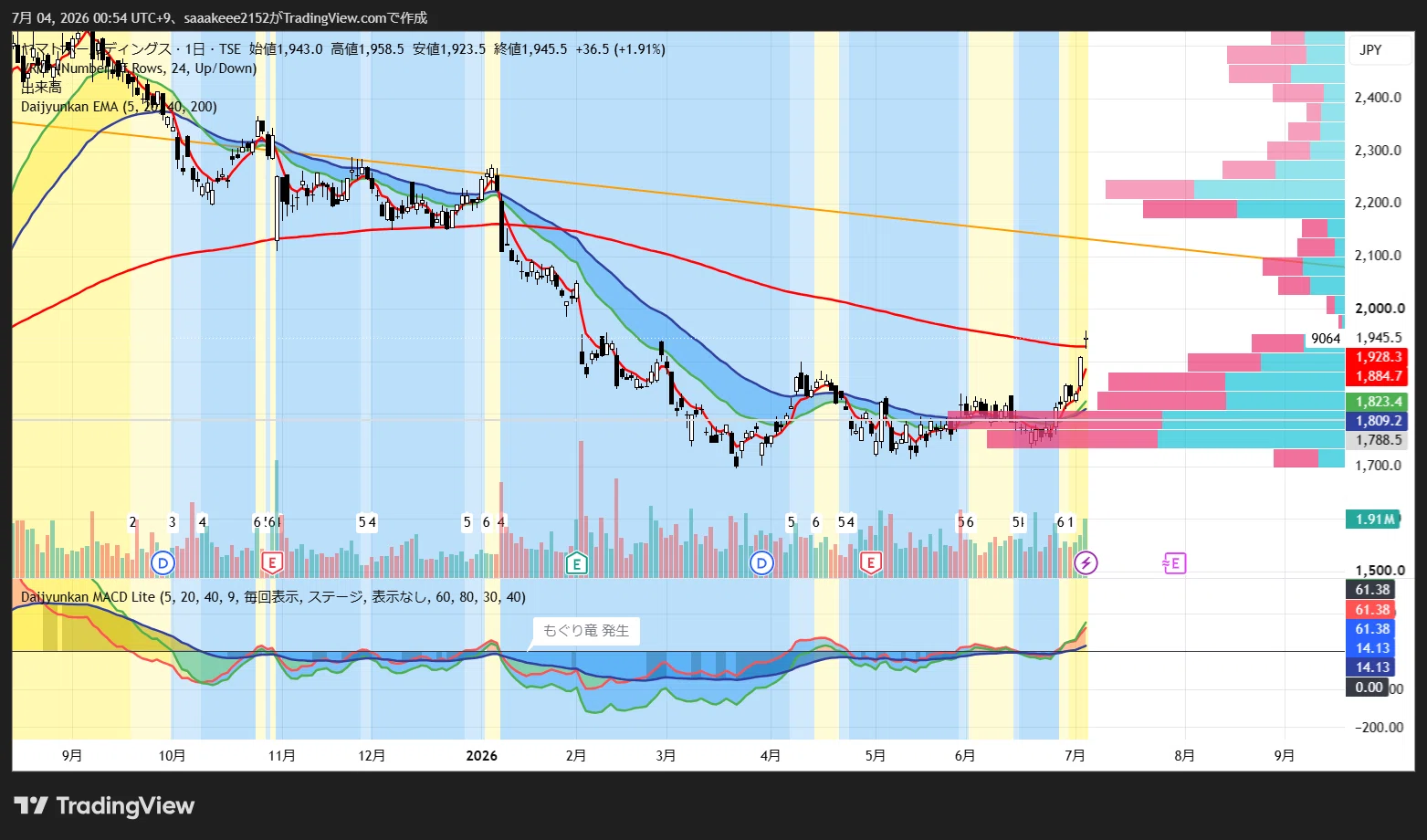Screen dimensions: 1427x840
Task: Click the 7月 time axis label
Action: tap(1075, 756)
